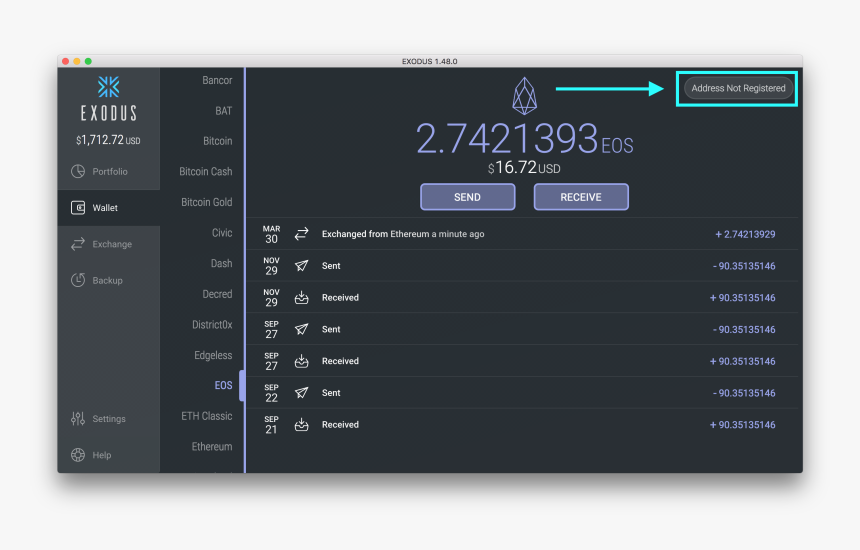Click the RECEIVE button

coord(581,197)
